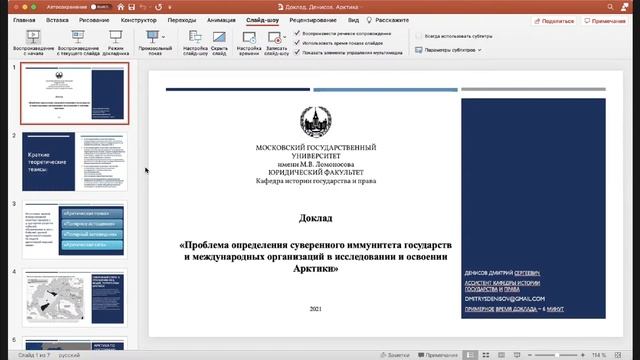Open the Конструктор tab

(x=138, y=20)
